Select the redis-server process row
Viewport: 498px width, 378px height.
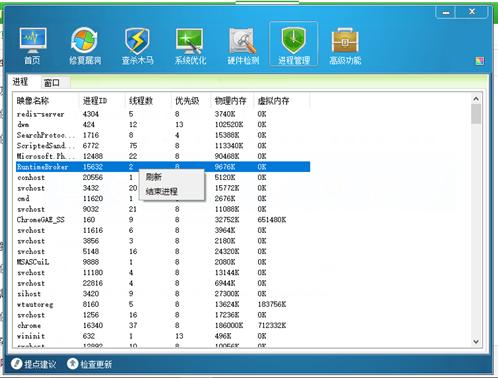163,114
